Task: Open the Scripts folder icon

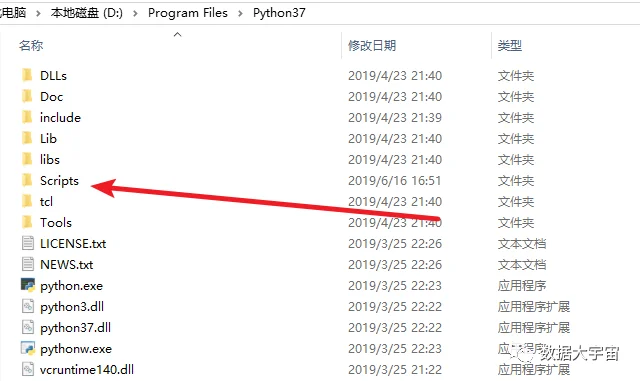Action: pos(27,180)
